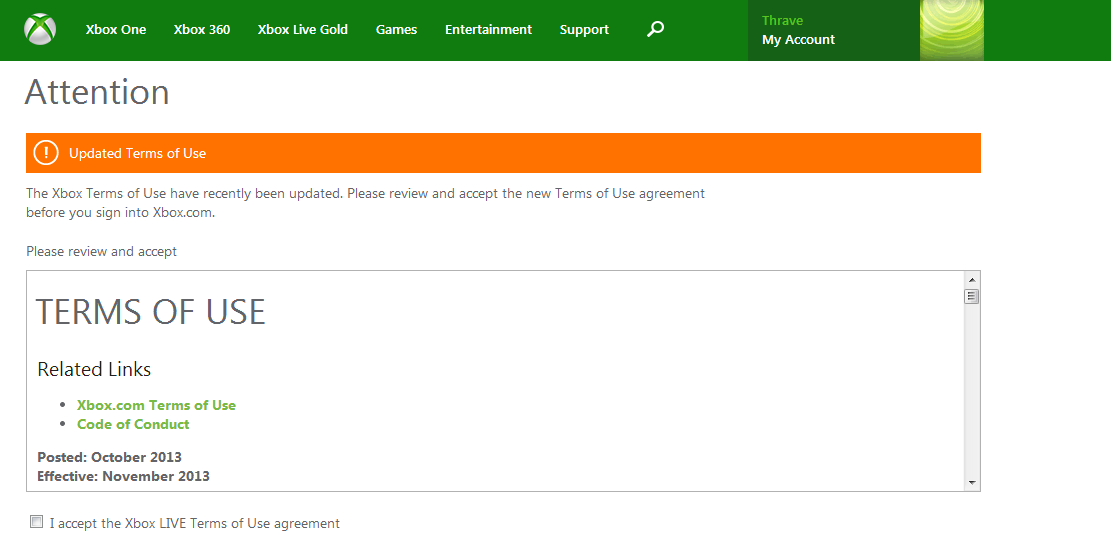1111x543 pixels.
Task: Open the Games menu
Action: pyautogui.click(x=396, y=30)
